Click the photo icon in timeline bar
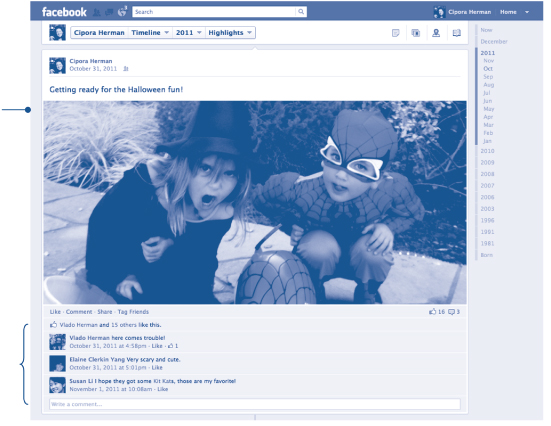The width and height of the screenshot is (551, 426). coord(416,33)
